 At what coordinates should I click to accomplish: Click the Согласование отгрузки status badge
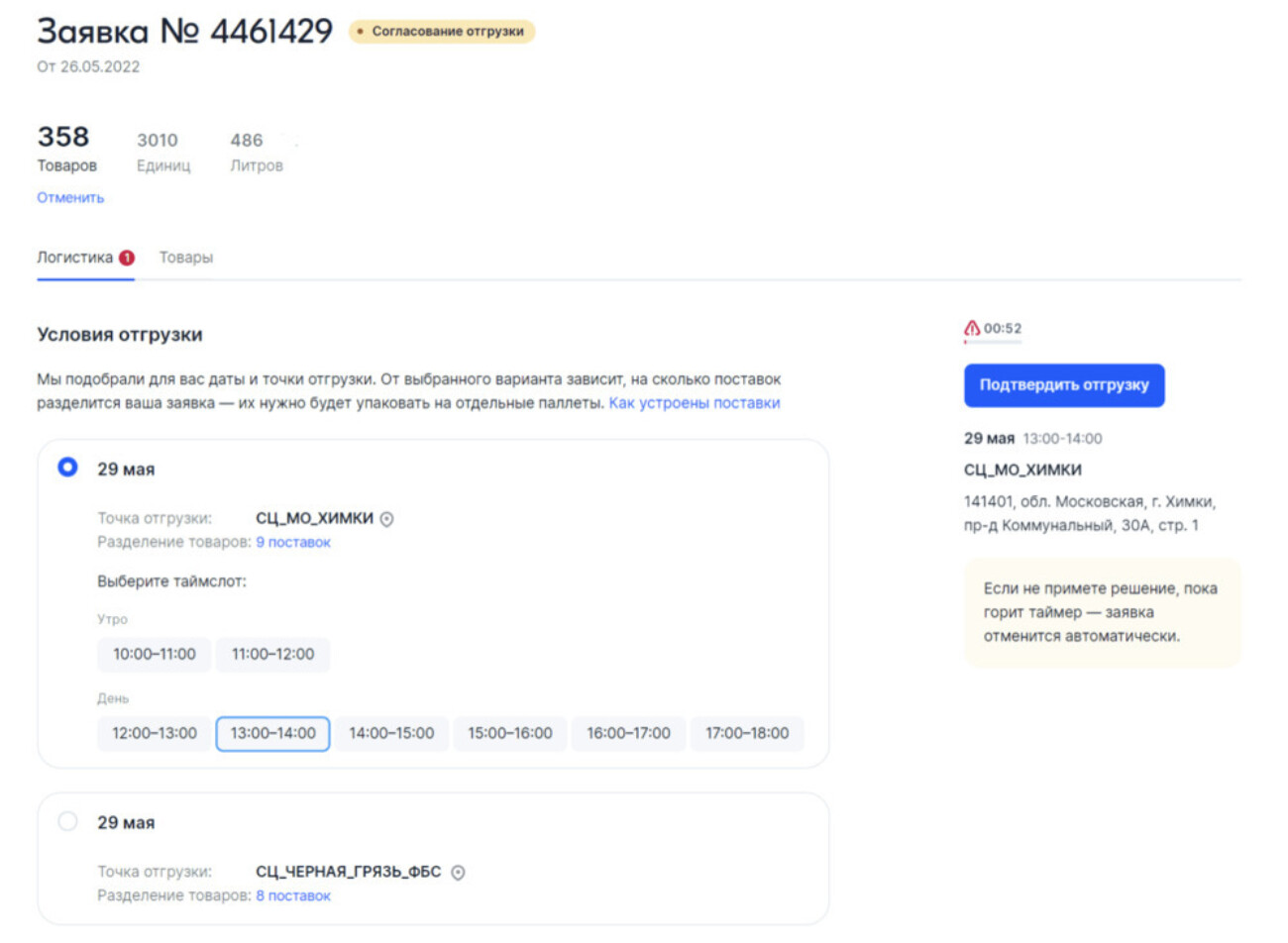pyautogui.click(x=442, y=32)
